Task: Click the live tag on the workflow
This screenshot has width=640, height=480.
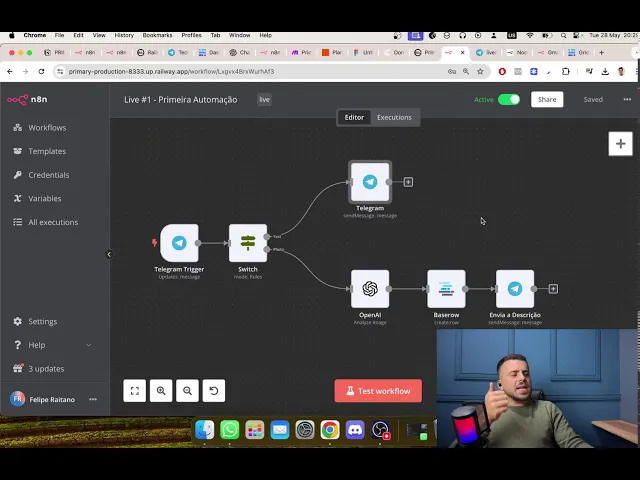Action: click(264, 100)
